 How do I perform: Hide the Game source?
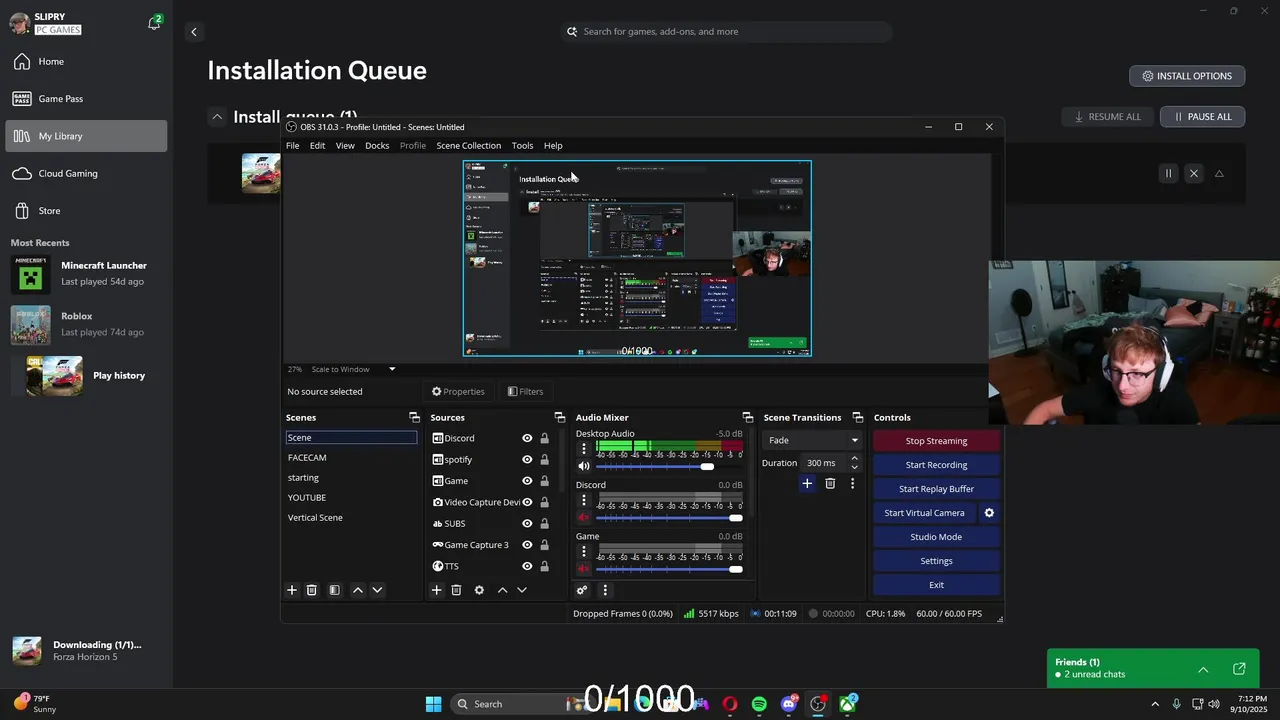coord(527,481)
